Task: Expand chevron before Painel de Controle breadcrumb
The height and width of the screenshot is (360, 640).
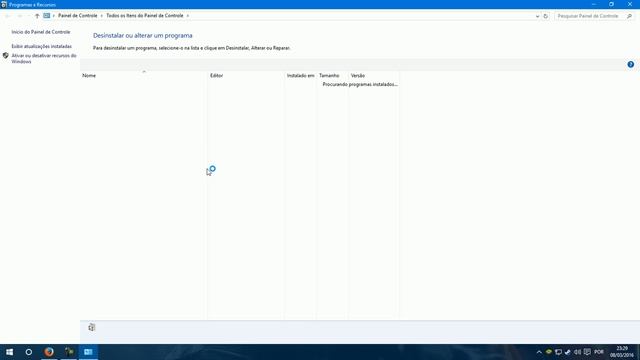Action: coord(53,16)
